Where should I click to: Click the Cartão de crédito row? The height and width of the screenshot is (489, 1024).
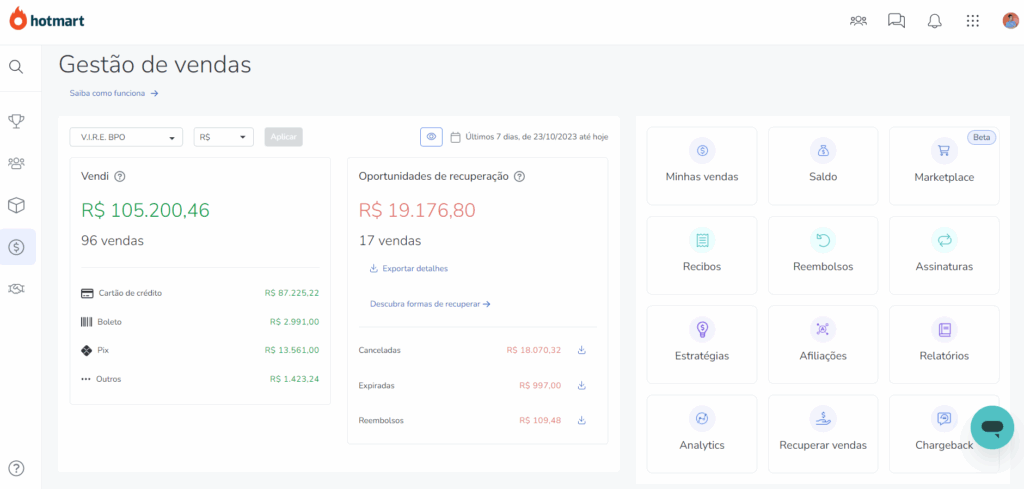(200, 293)
